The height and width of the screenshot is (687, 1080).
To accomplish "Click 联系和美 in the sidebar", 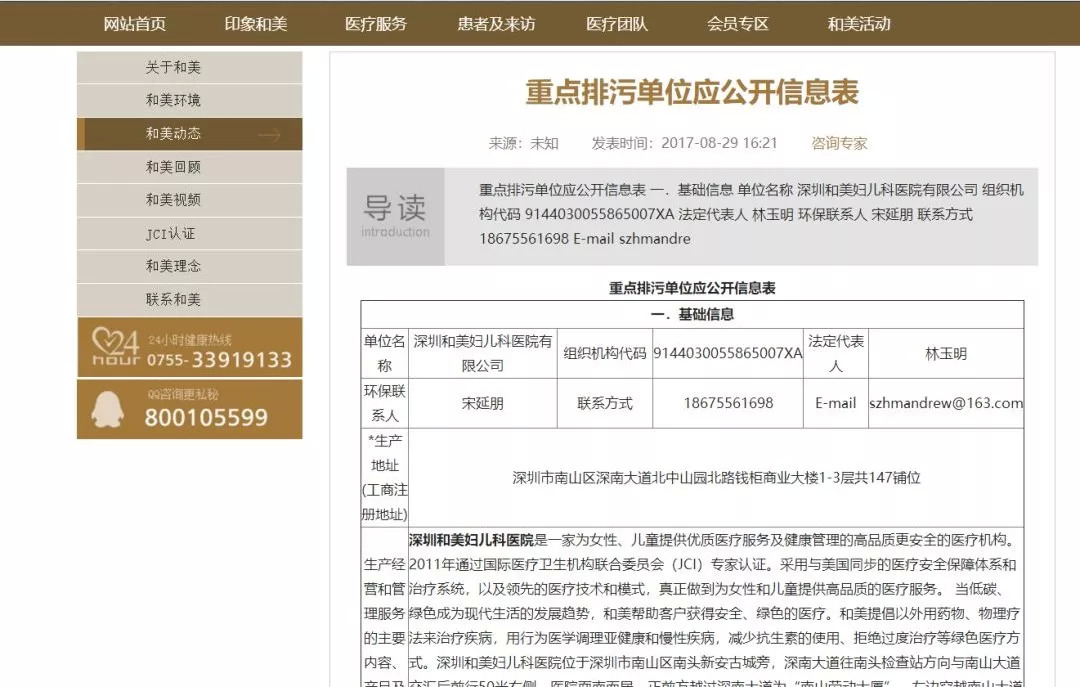I will [x=173, y=299].
